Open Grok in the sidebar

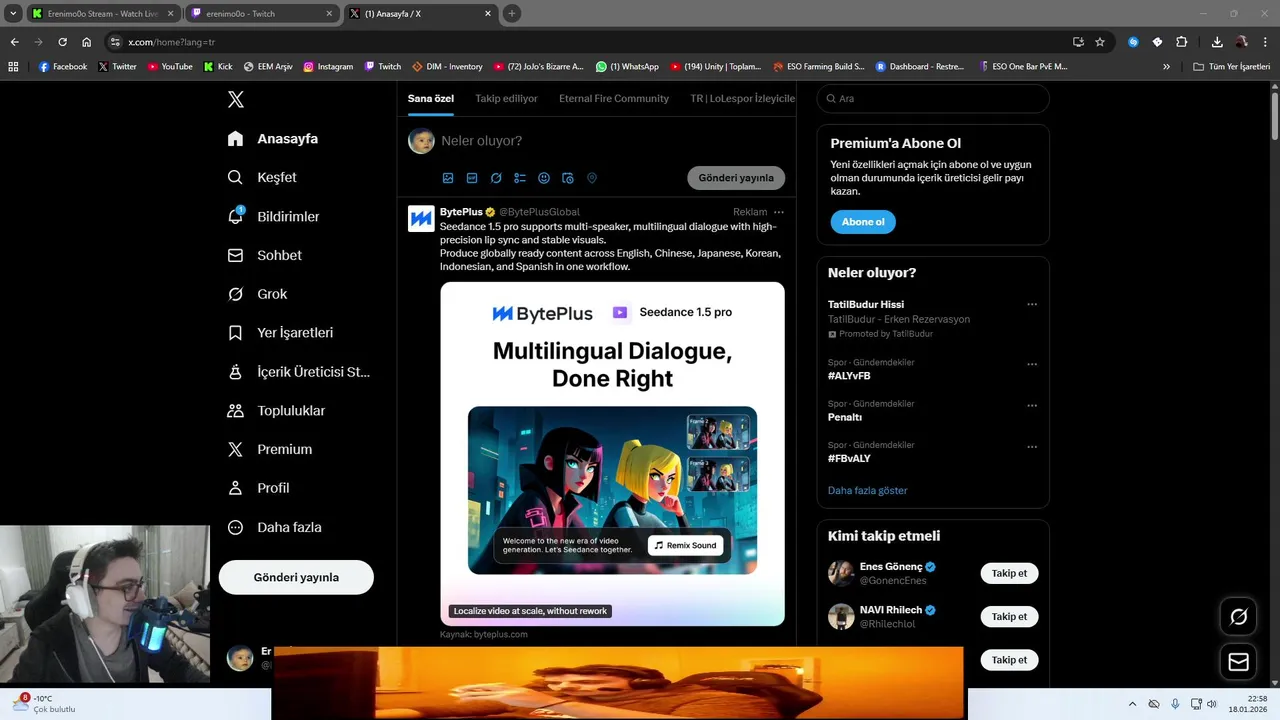(x=257, y=294)
